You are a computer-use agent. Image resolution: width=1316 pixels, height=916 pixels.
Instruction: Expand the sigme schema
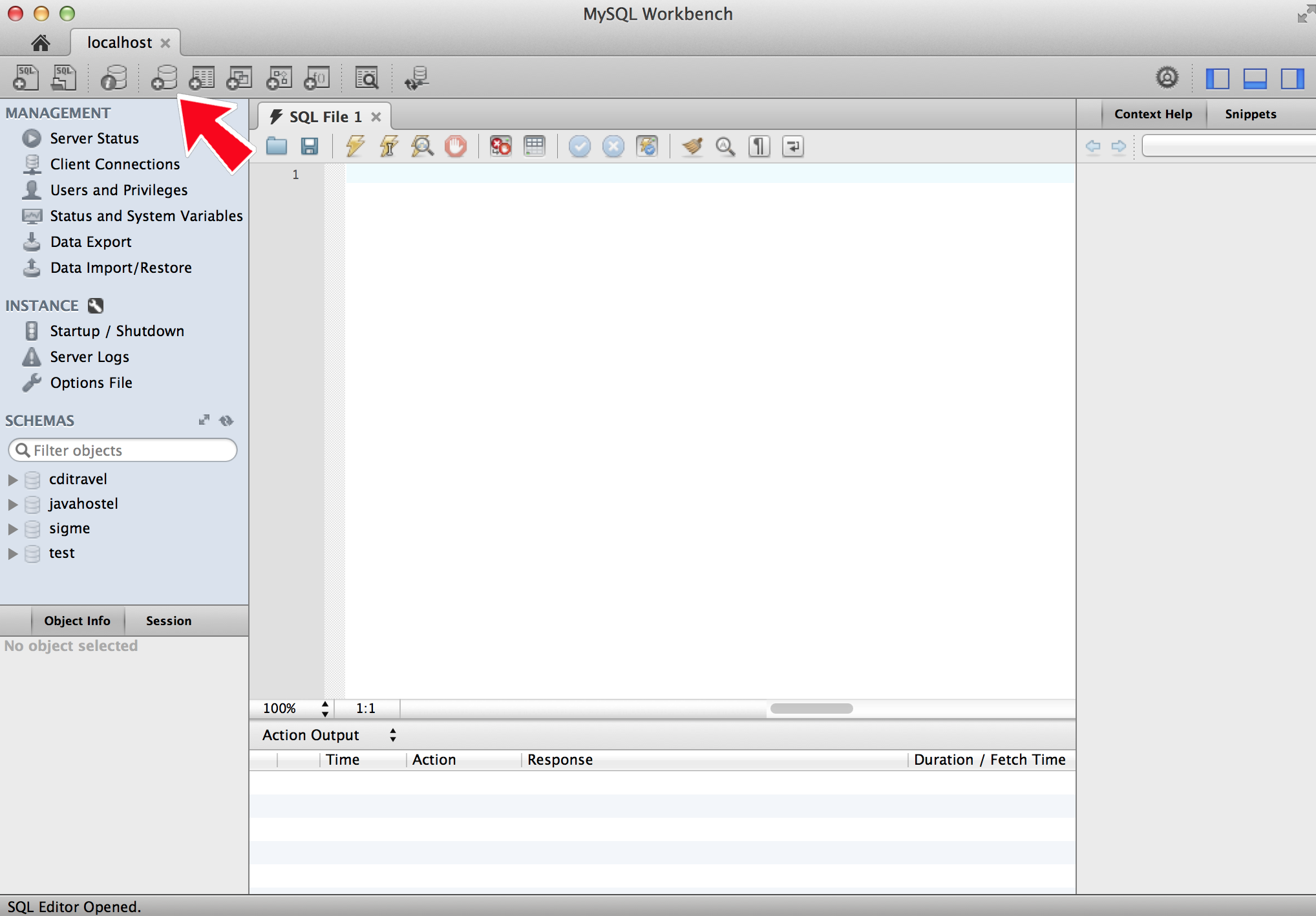pyautogui.click(x=12, y=529)
